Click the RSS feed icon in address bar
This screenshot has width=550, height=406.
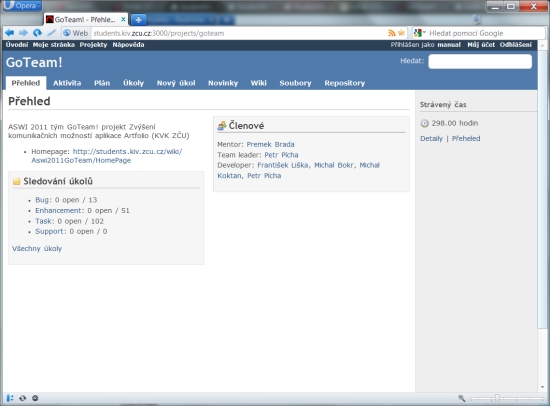click(x=391, y=33)
